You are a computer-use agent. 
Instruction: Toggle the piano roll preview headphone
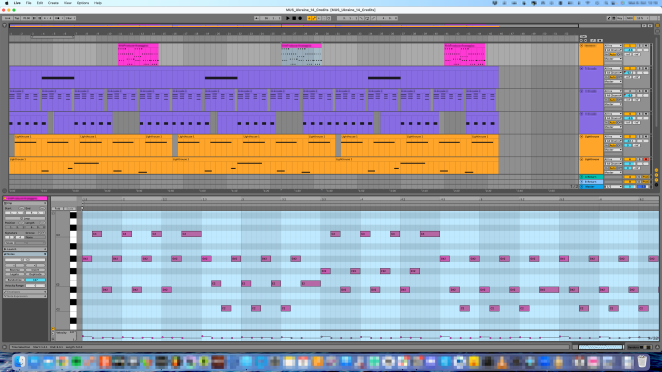pyautogui.click(x=54, y=214)
